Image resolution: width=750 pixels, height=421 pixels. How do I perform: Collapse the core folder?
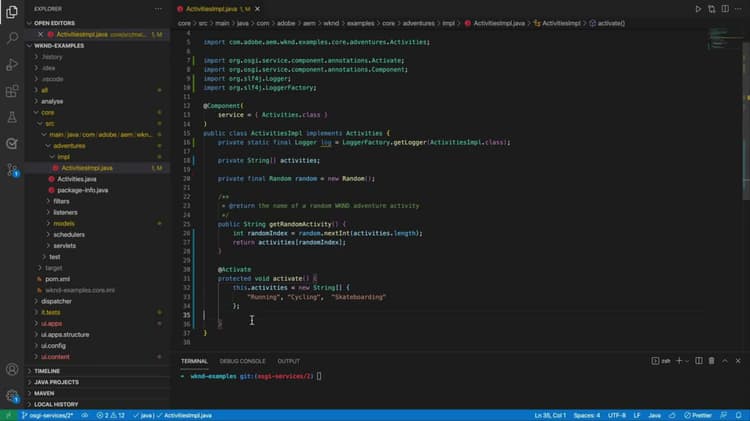tap(47, 112)
